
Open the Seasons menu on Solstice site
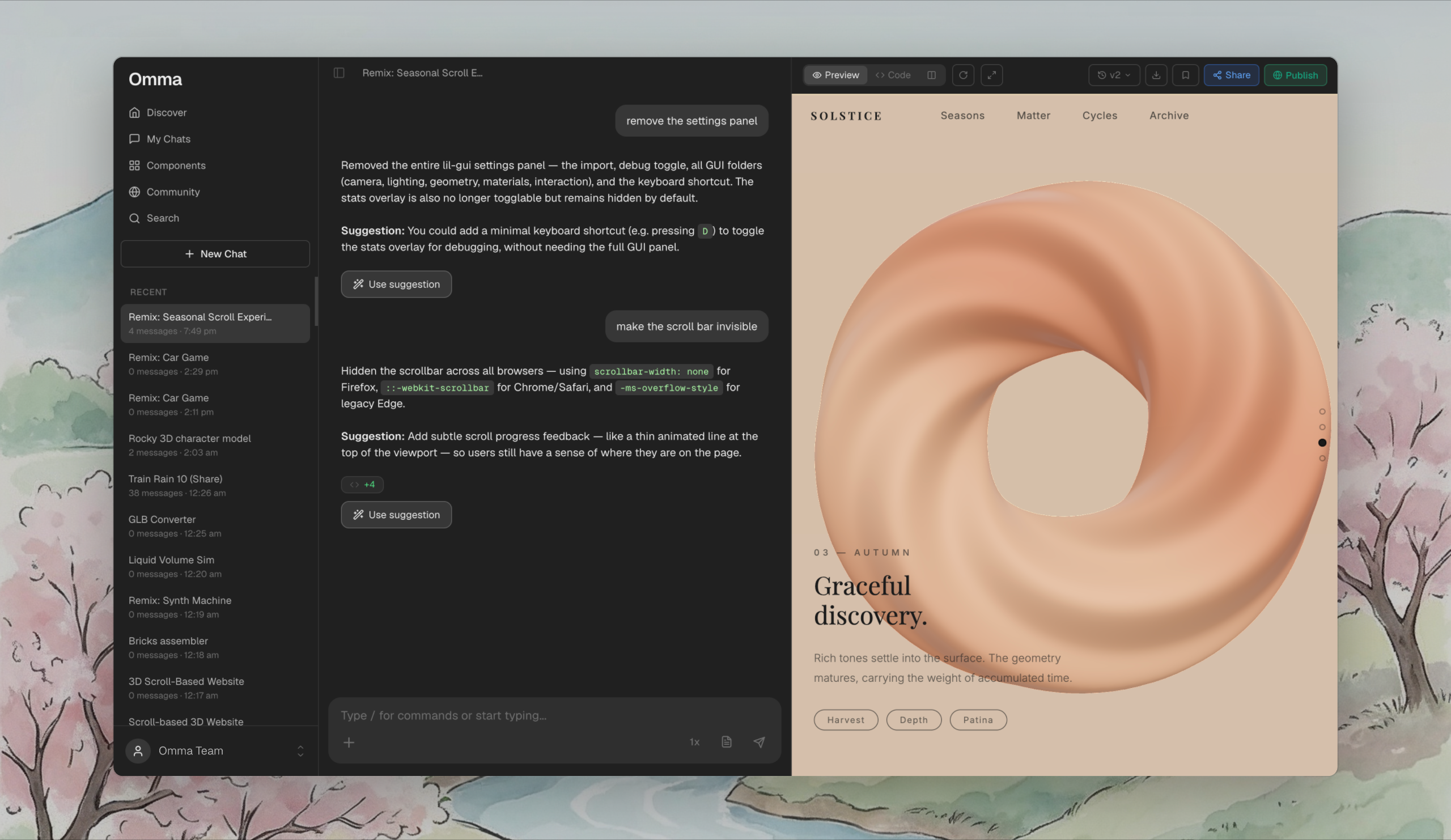(x=962, y=115)
